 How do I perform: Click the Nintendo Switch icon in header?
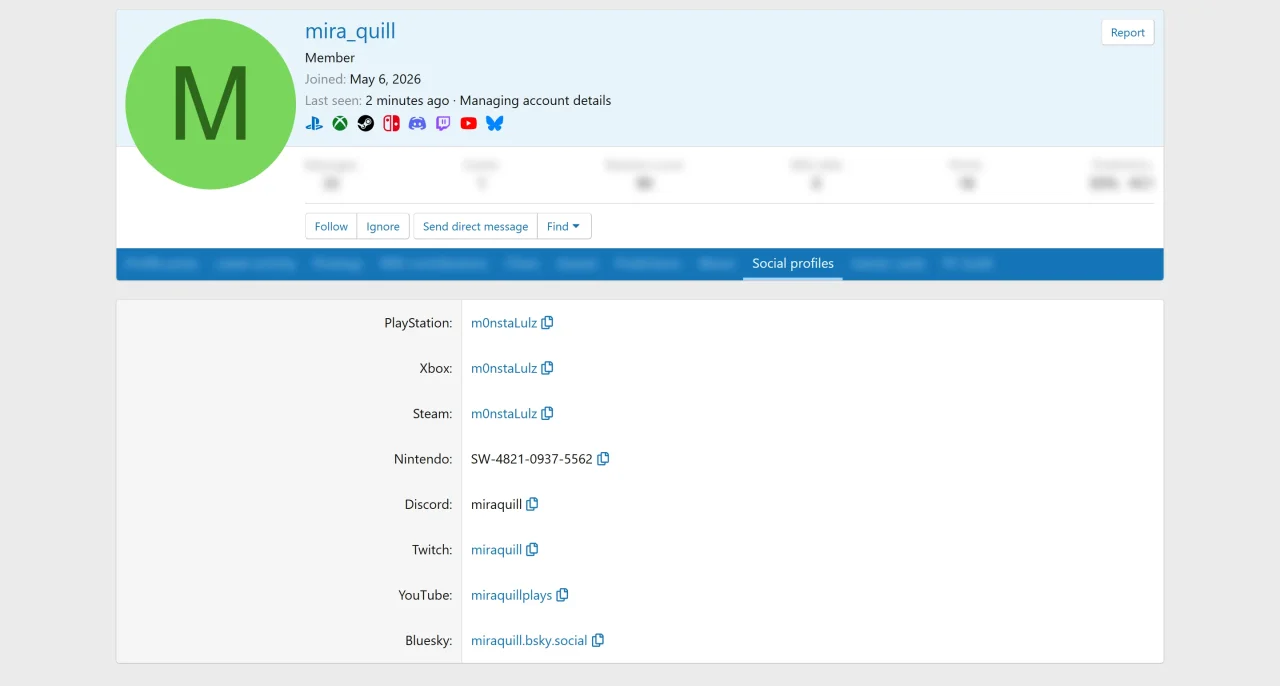(391, 123)
